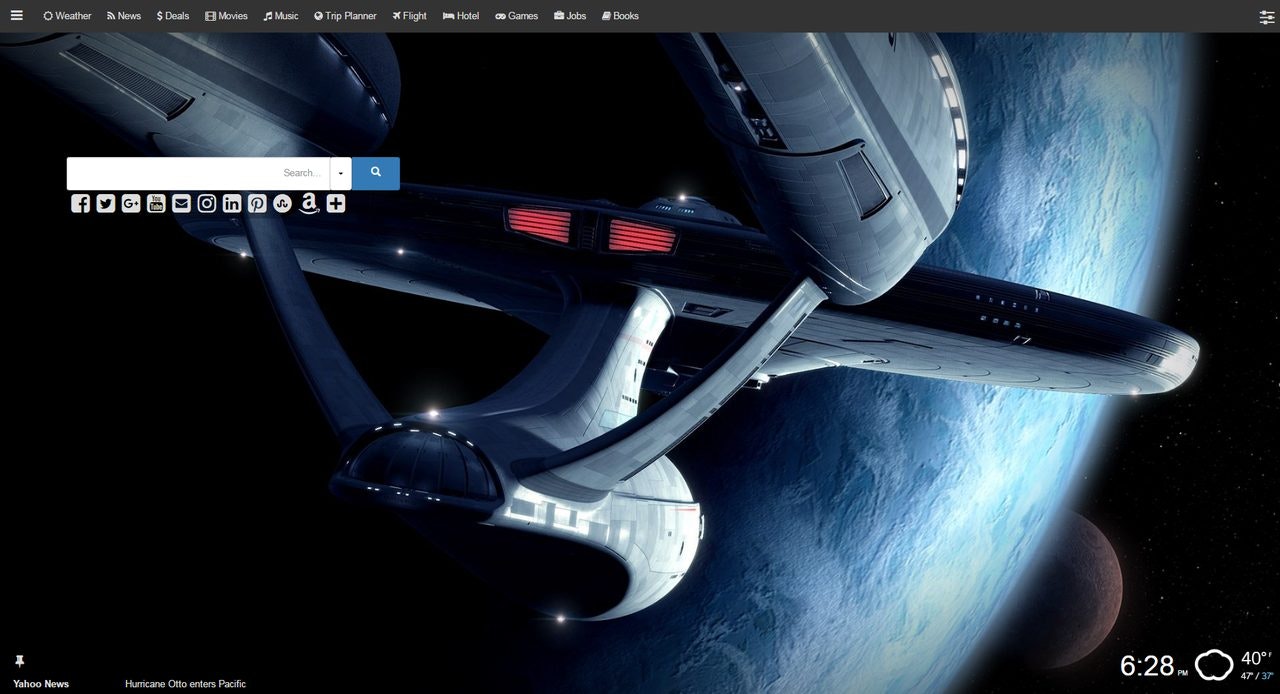Image resolution: width=1280 pixels, height=694 pixels.
Task: Open Facebook via its social icon
Action: 80,203
